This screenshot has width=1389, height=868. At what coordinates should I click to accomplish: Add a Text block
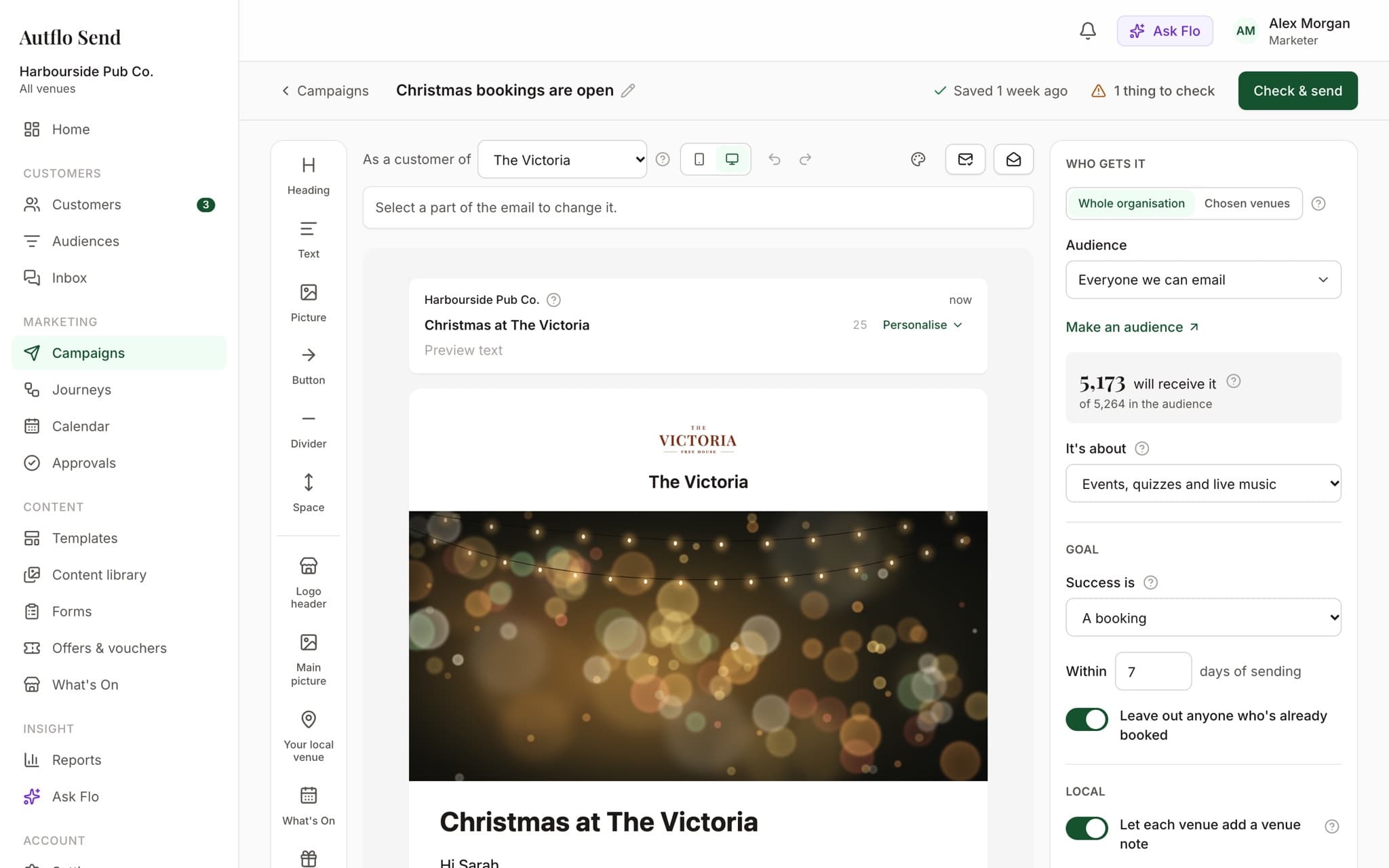[309, 239]
